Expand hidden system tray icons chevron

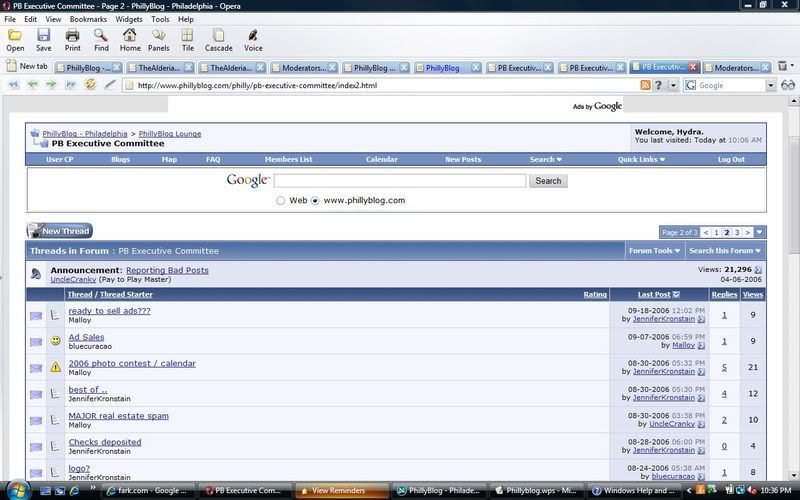688,491
